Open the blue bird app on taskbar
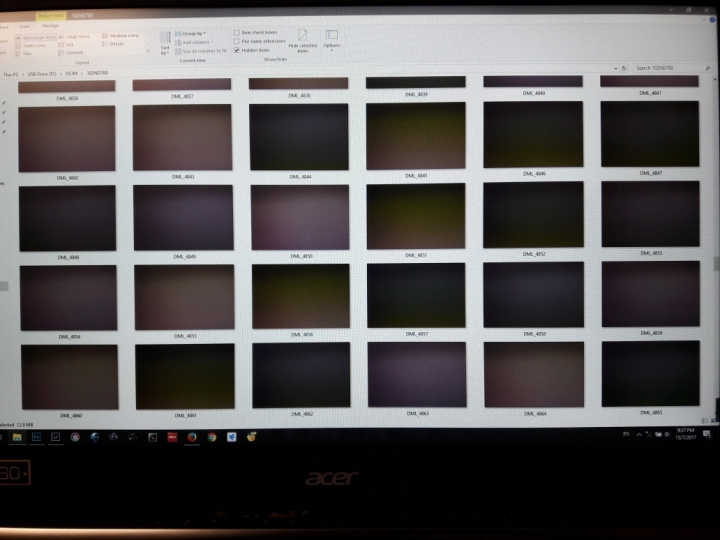The height and width of the screenshot is (540, 720). 231,437
